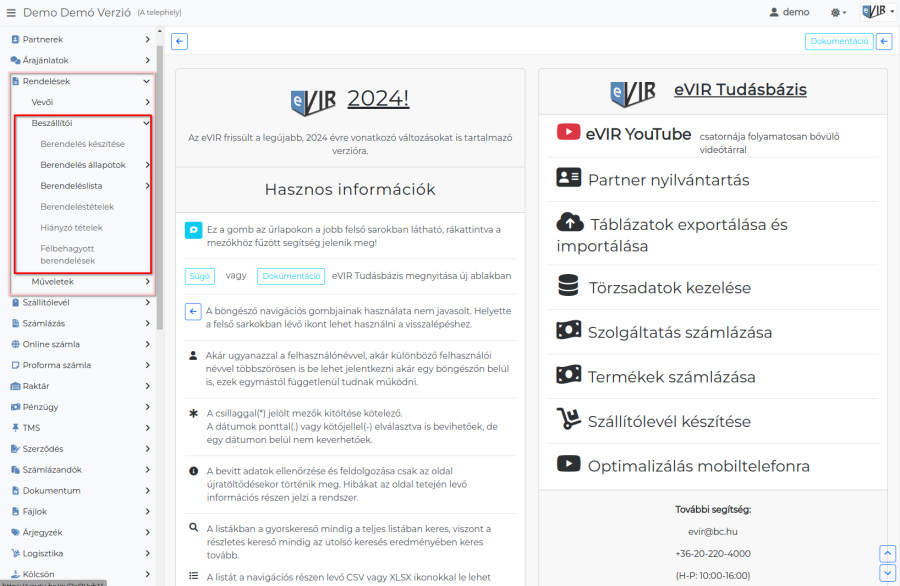Open the hamburger menu icon
The image size is (900, 586).
(11, 13)
